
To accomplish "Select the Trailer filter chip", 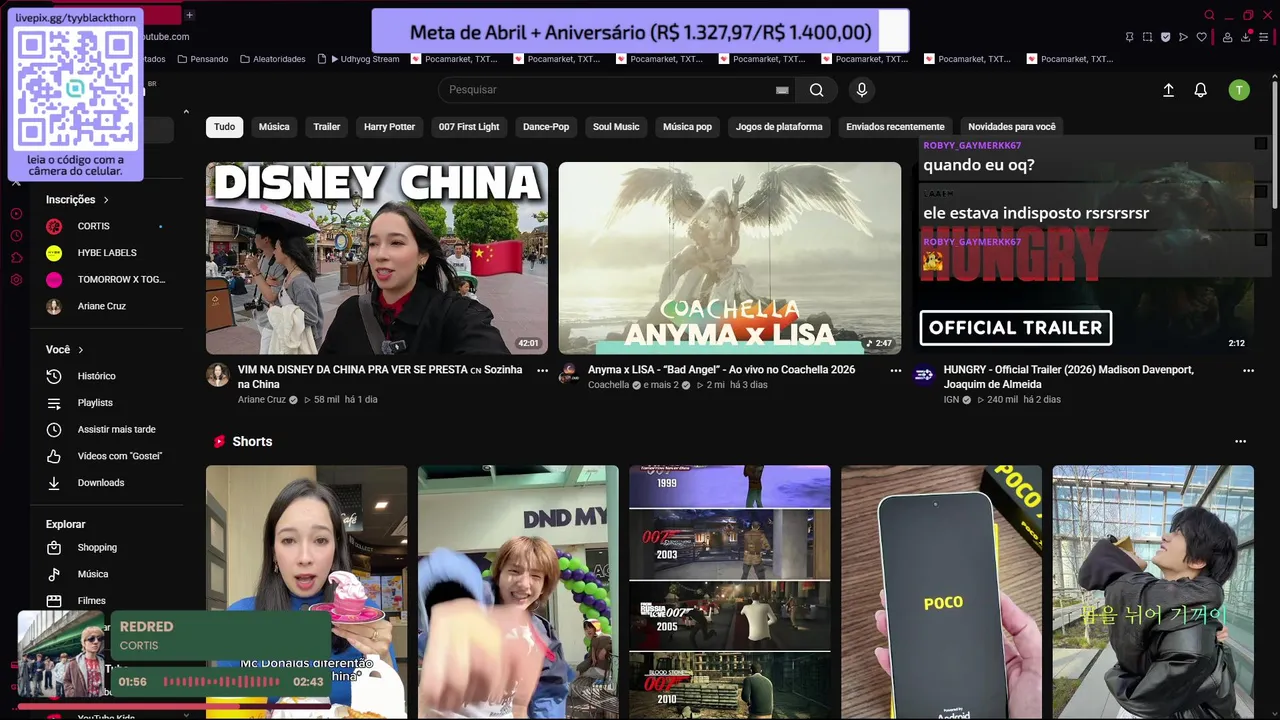I will [327, 127].
